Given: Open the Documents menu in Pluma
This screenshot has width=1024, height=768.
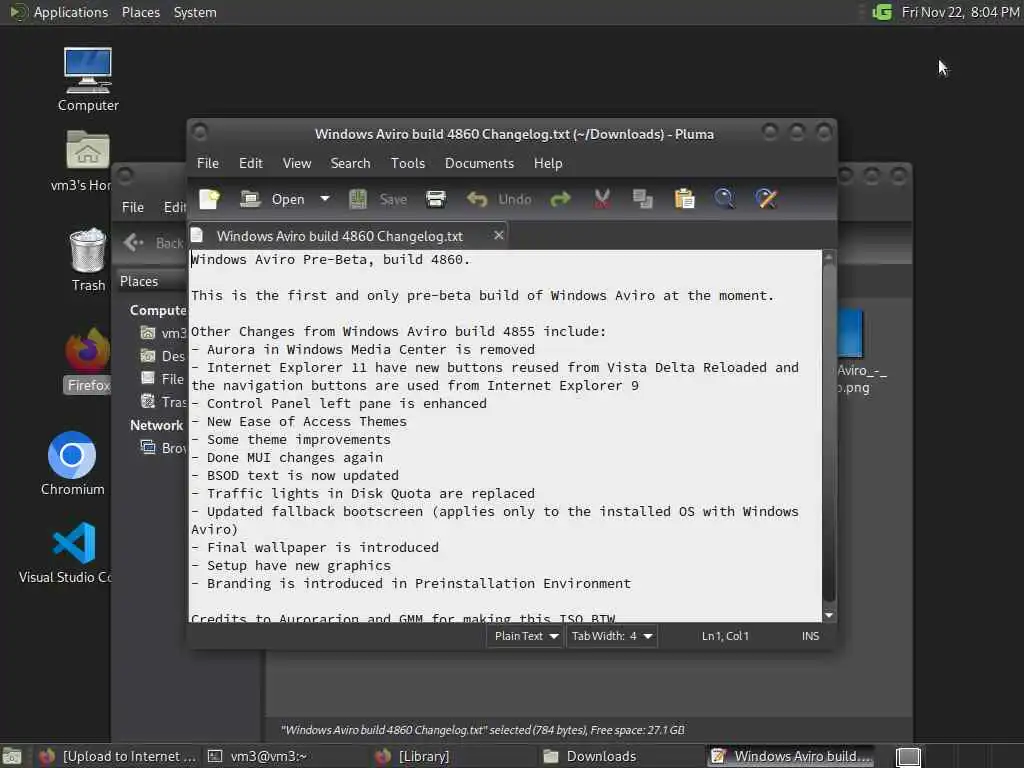Looking at the screenshot, I should (479, 163).
